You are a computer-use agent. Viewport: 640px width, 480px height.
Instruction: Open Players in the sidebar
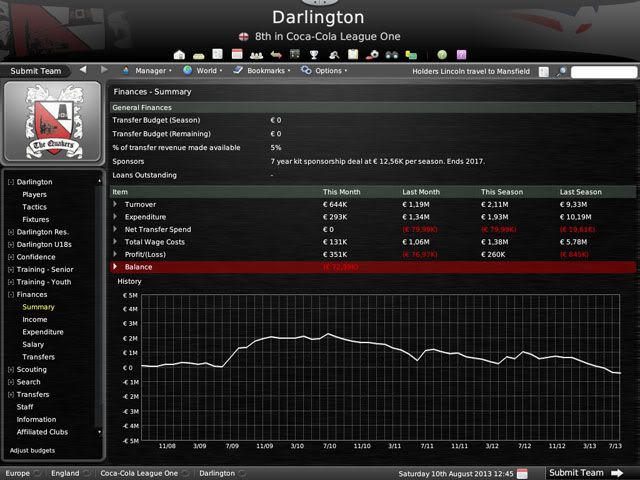(x=34, y=195)
